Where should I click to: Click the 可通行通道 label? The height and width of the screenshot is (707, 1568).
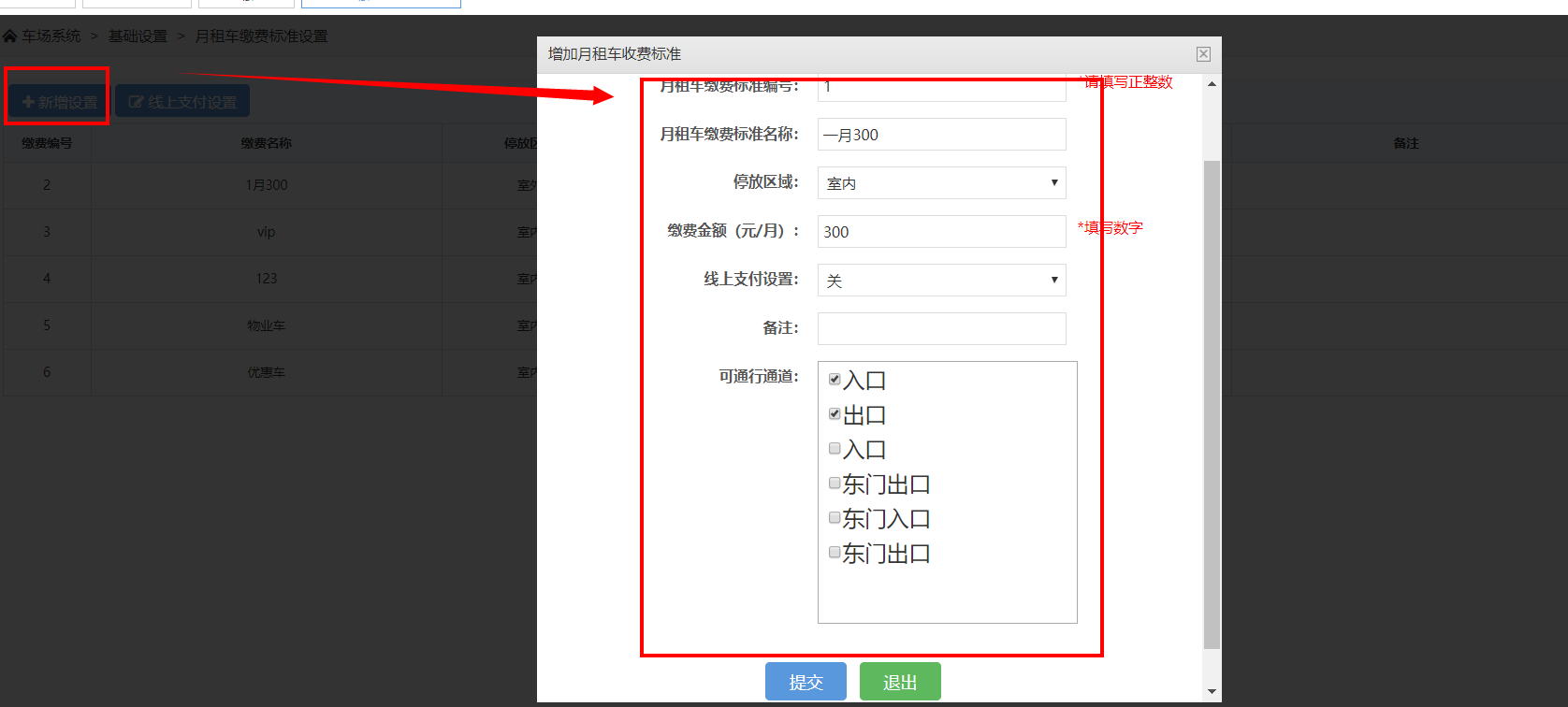point(759,376)
